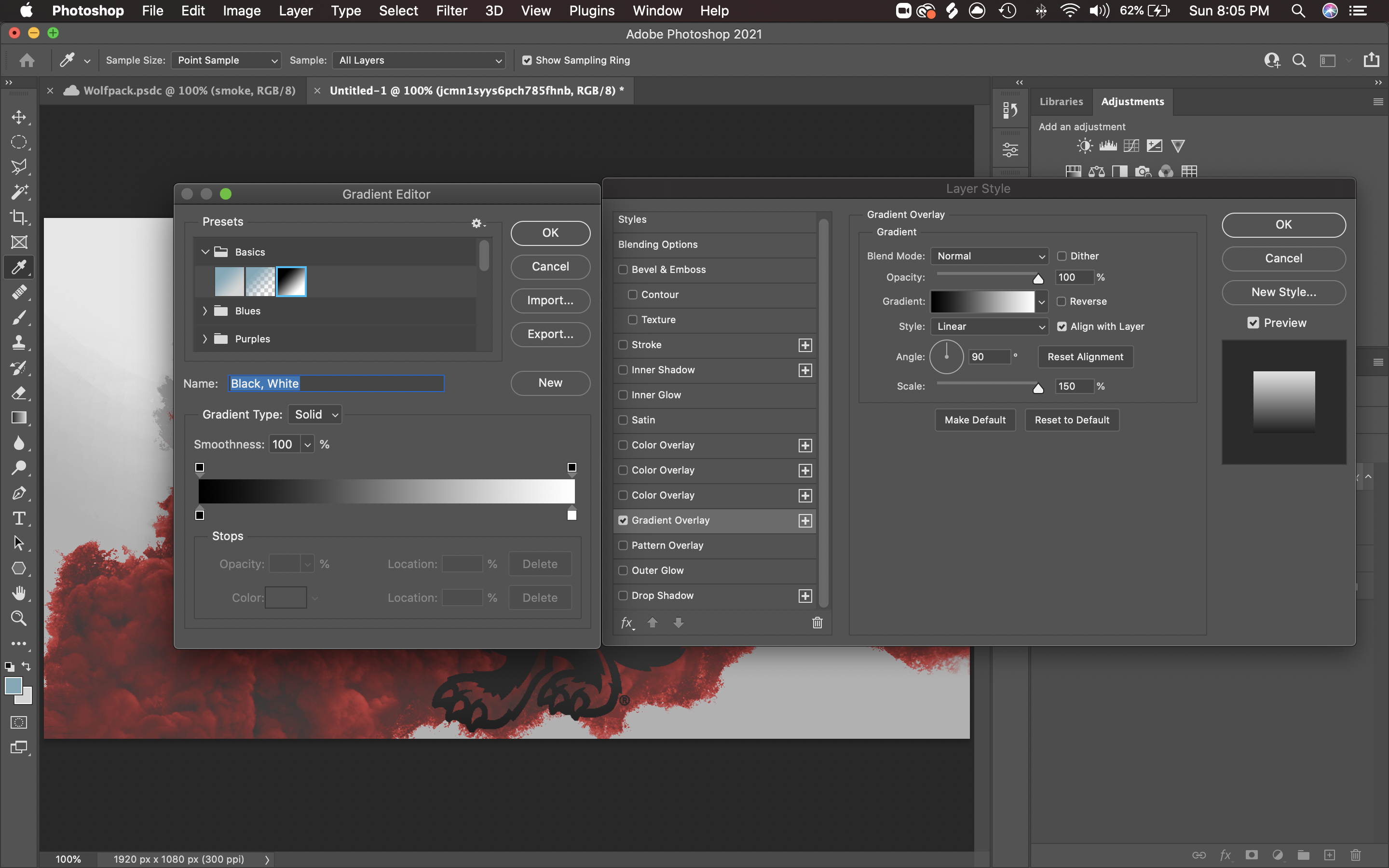Click Reset Alignment button
1389x868 pixels.
coord(1085,357)
